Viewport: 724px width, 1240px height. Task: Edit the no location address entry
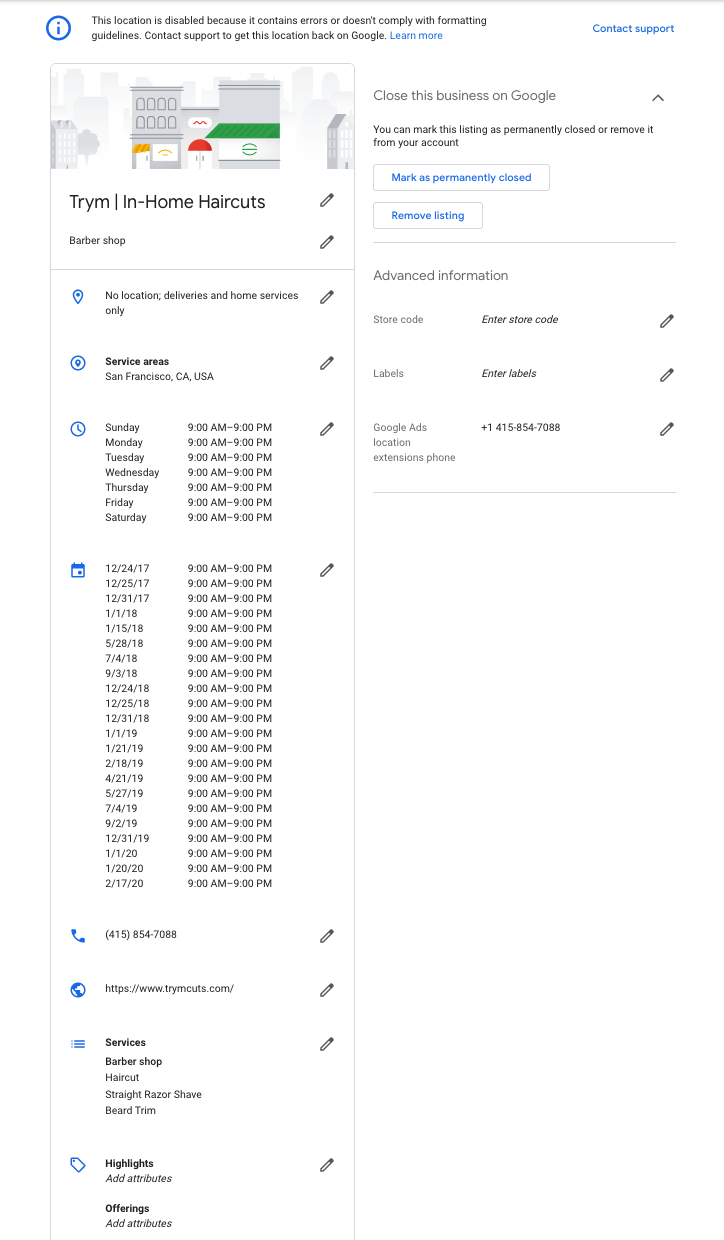pos(327,297)
